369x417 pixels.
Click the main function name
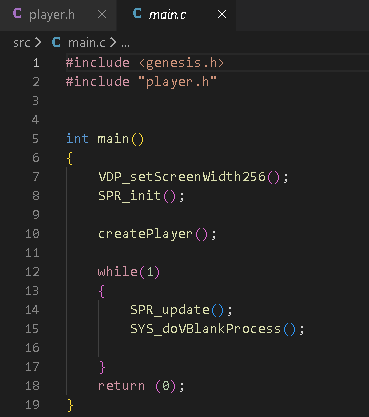click(x=113, y=139)
